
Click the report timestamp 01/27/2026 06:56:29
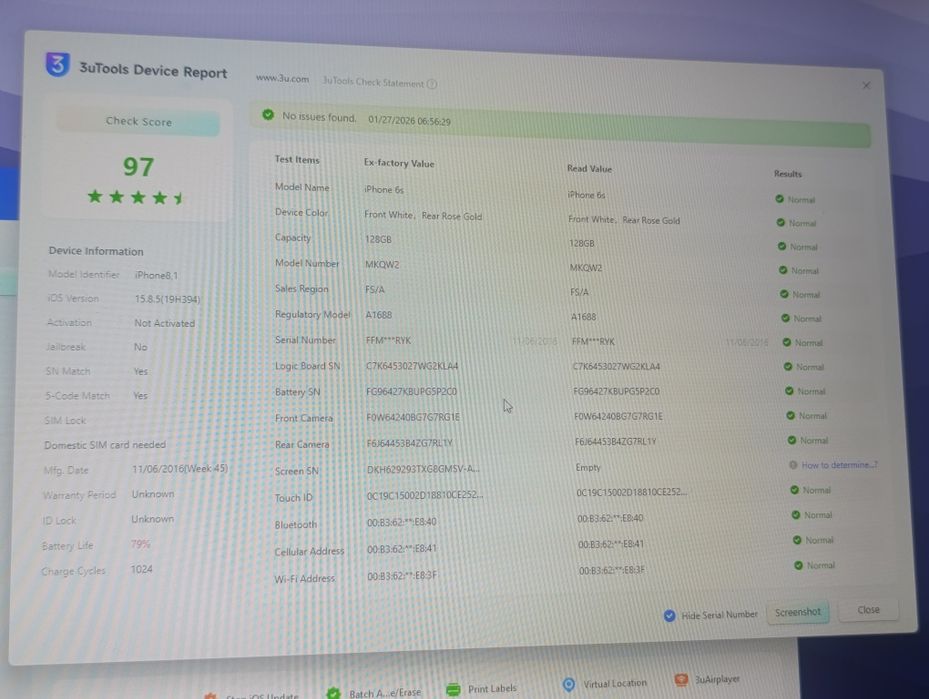tap(409, 121)
